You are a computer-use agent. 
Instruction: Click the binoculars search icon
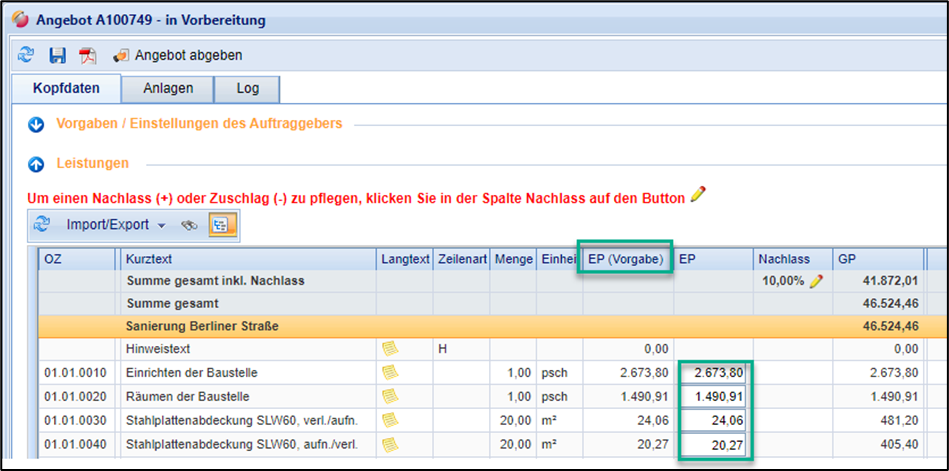(190, 225)
